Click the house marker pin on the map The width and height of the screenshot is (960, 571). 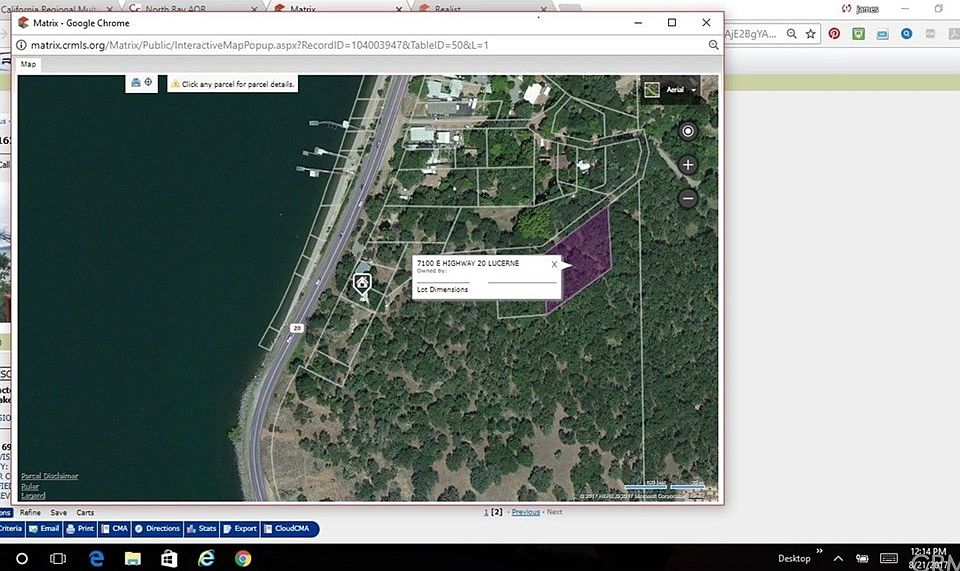(362, 283)
